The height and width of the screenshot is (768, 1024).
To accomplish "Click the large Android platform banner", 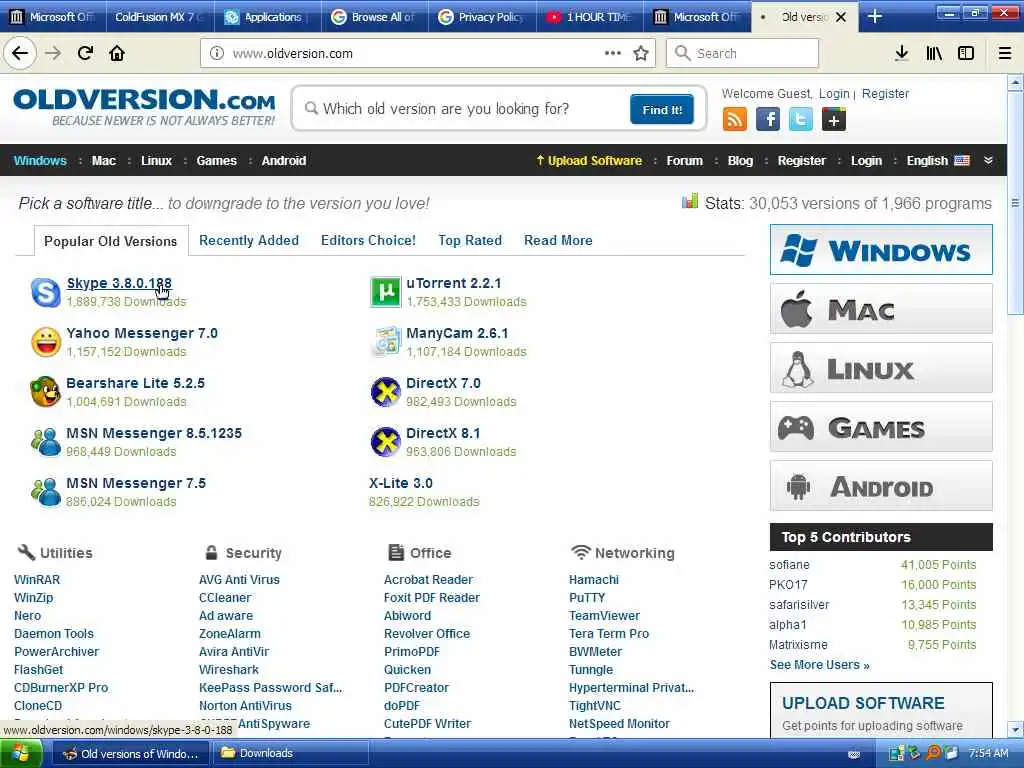I will (881, 486).
